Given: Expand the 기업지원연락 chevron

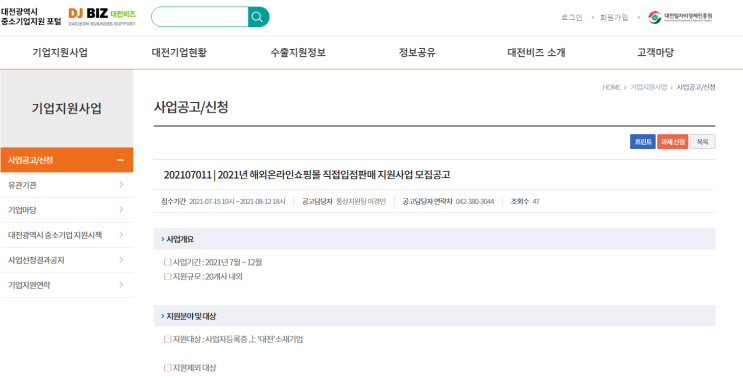Looking at the screenshot, I should tap(121, 285).
